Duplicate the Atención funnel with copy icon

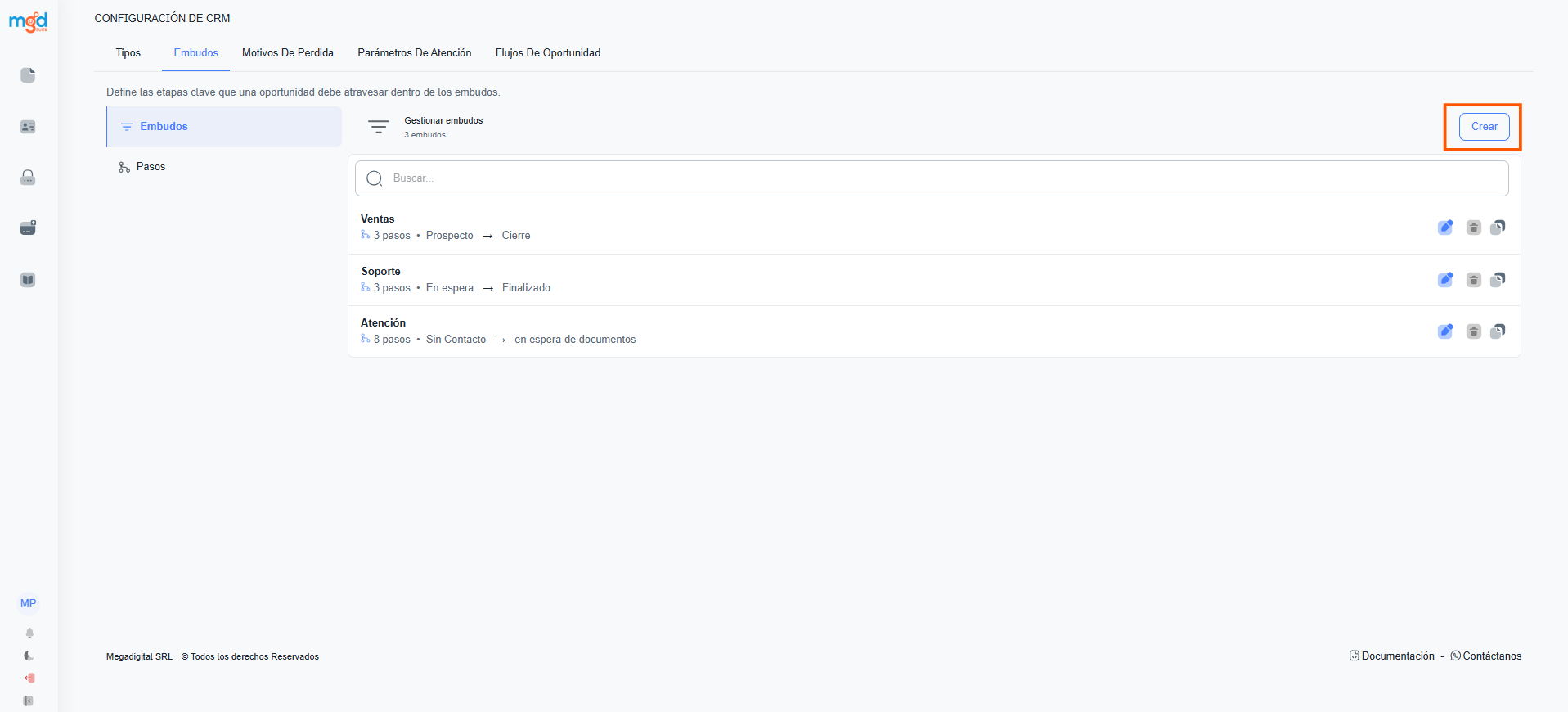coord(1498,331)
